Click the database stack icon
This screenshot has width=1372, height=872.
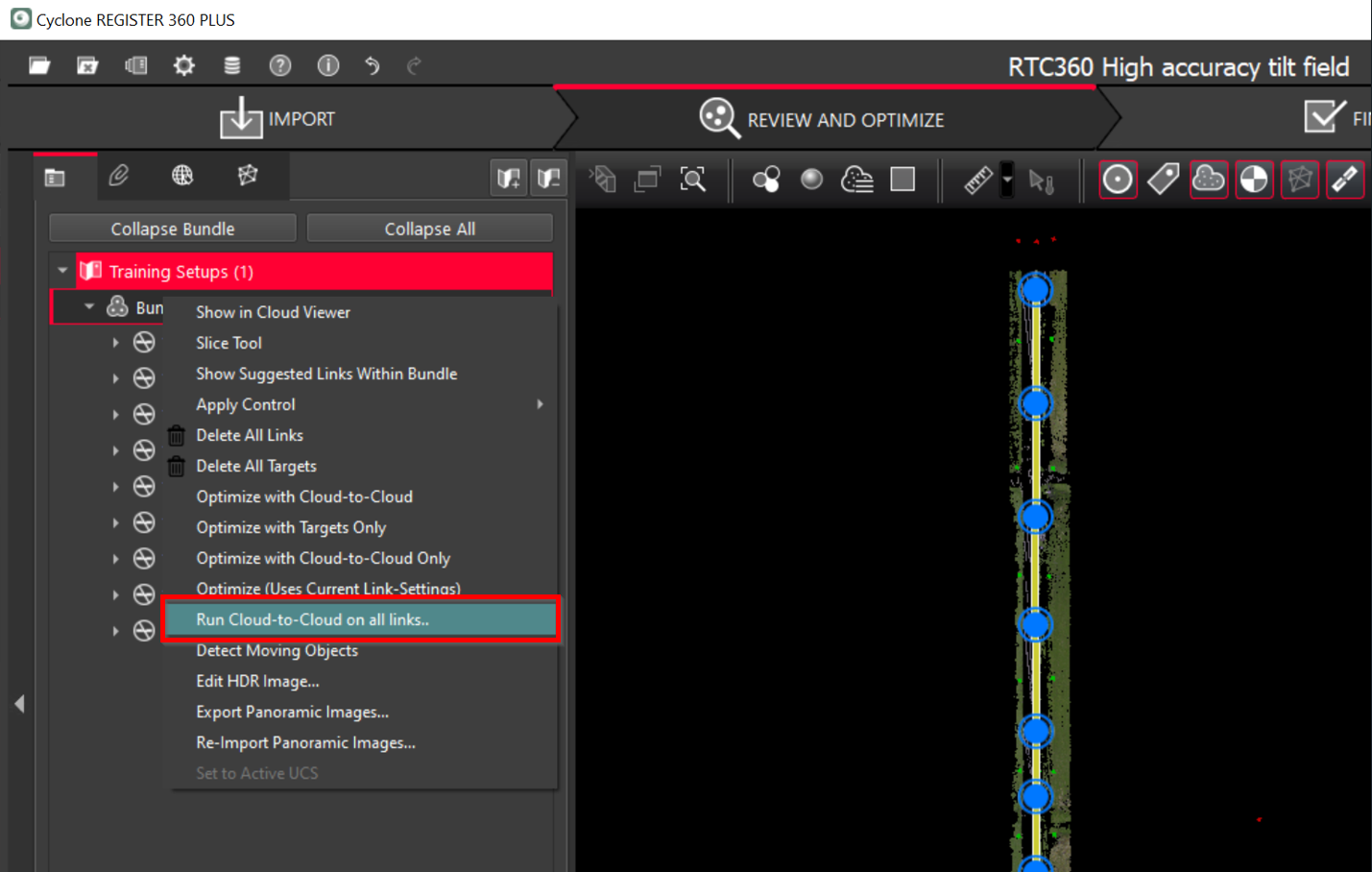click(231, 65)
